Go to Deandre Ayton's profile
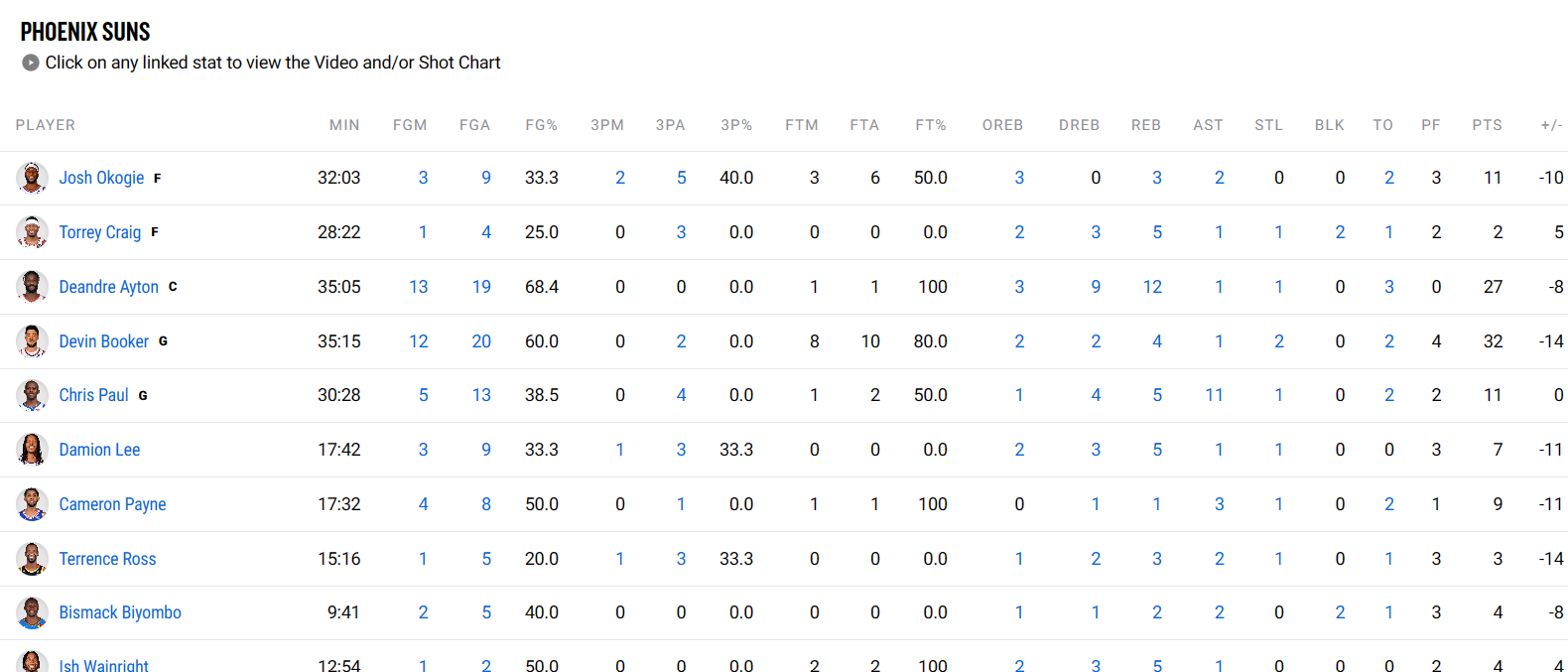Screen dimensions: 1568x672 pyautogui.click(x=109, y=287)
